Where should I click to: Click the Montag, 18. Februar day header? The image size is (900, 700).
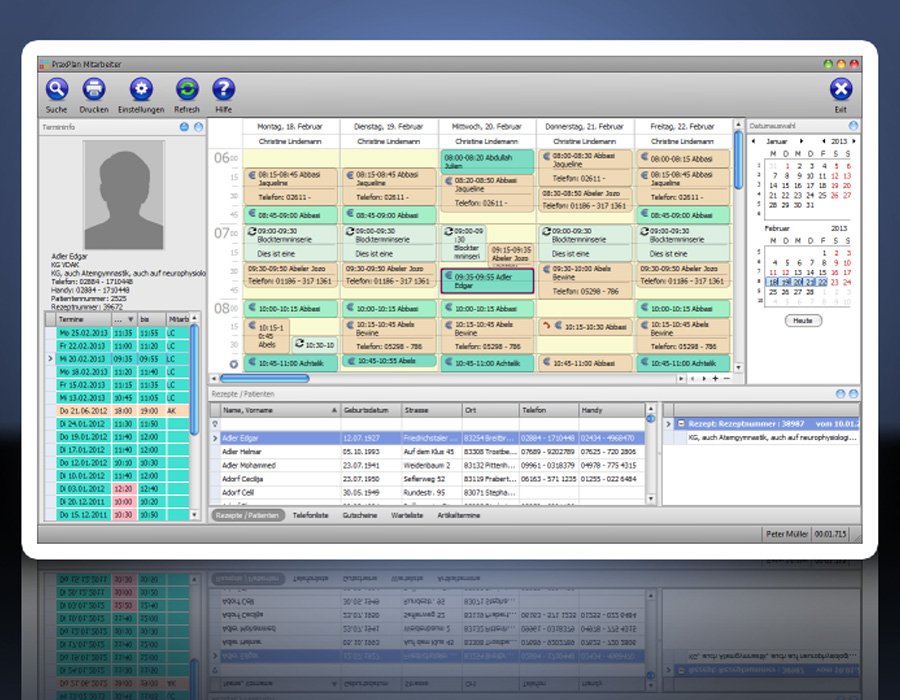290,127
